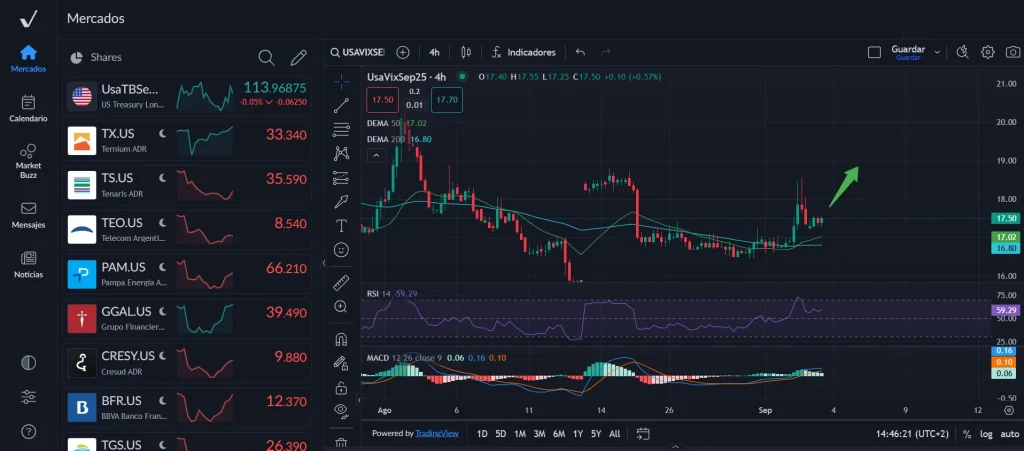
Task: Select the 1M time range
Action: tap(520, 433)
